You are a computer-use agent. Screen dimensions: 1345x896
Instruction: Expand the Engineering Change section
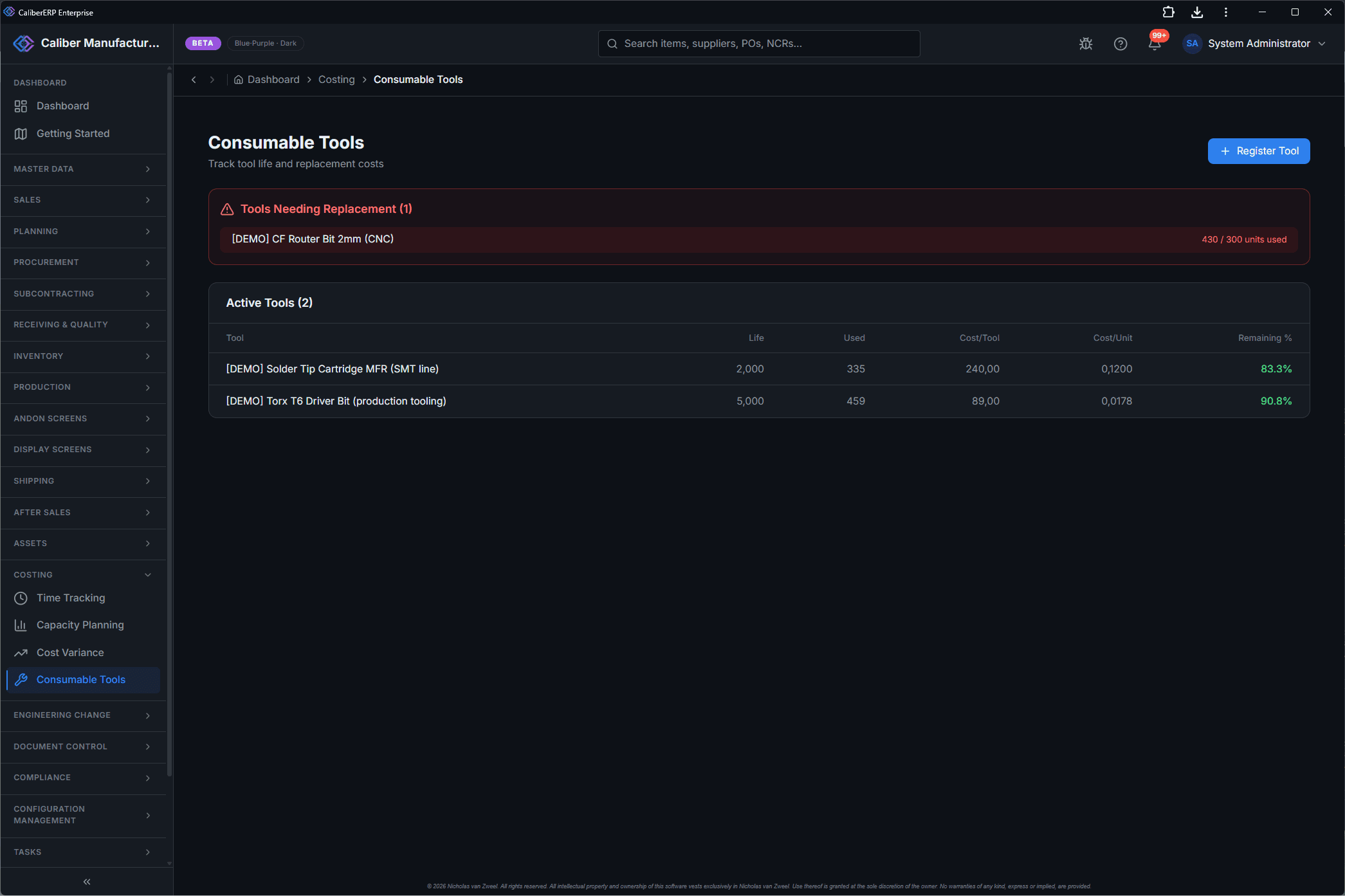coord(83,715)
